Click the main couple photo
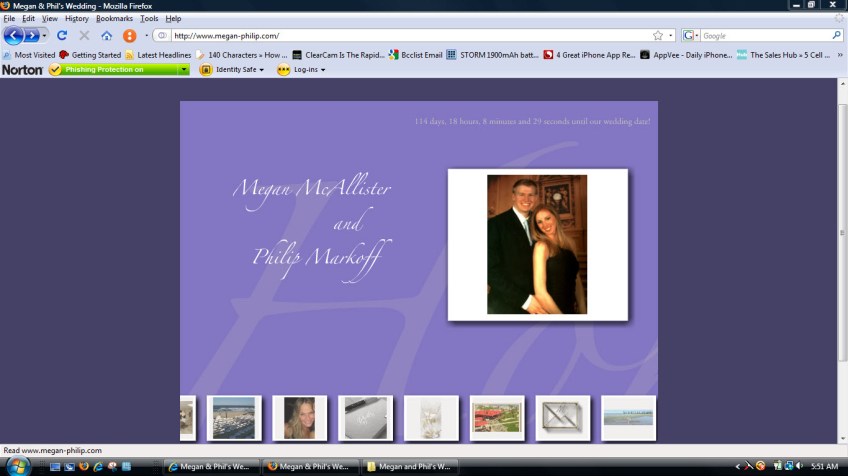Screen dimensions: 848x476 coord(537,245)
